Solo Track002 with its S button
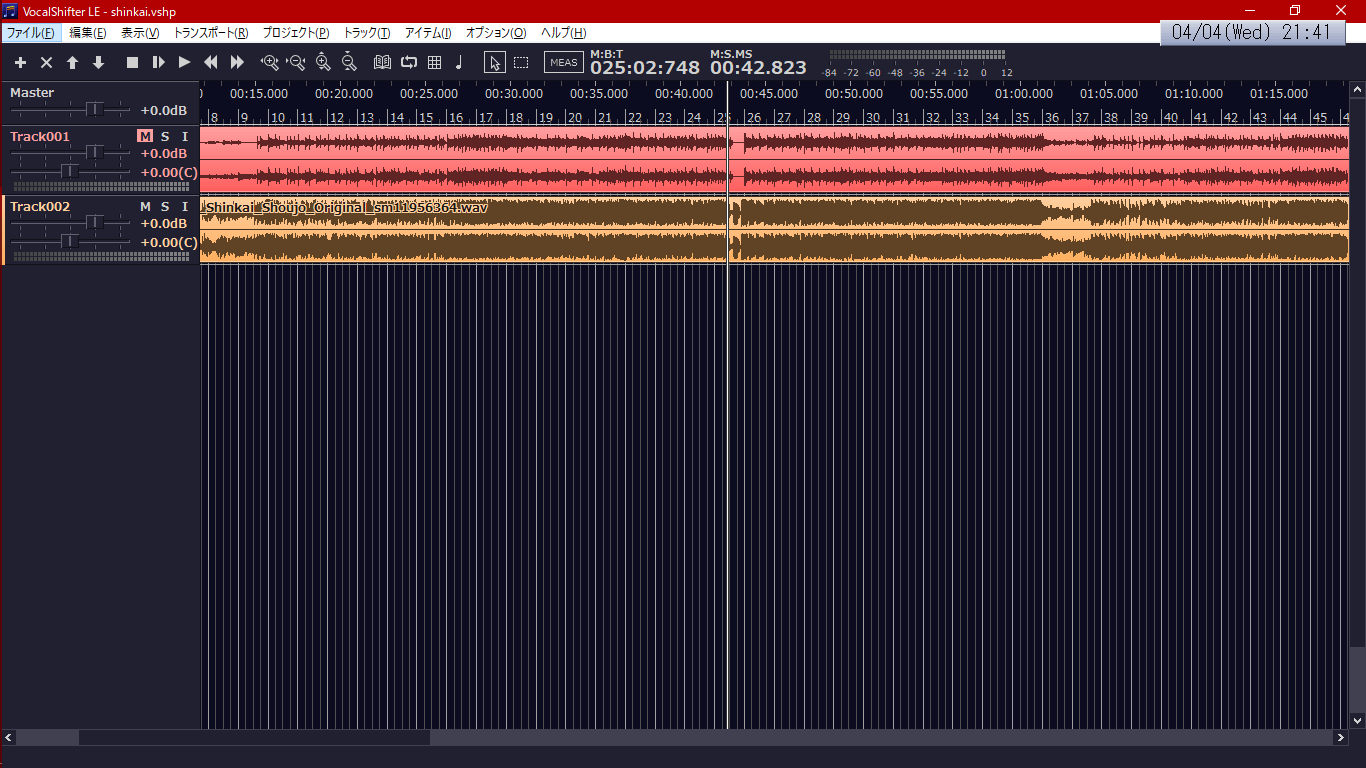1366x768 pixels. [x=165, y=206]
